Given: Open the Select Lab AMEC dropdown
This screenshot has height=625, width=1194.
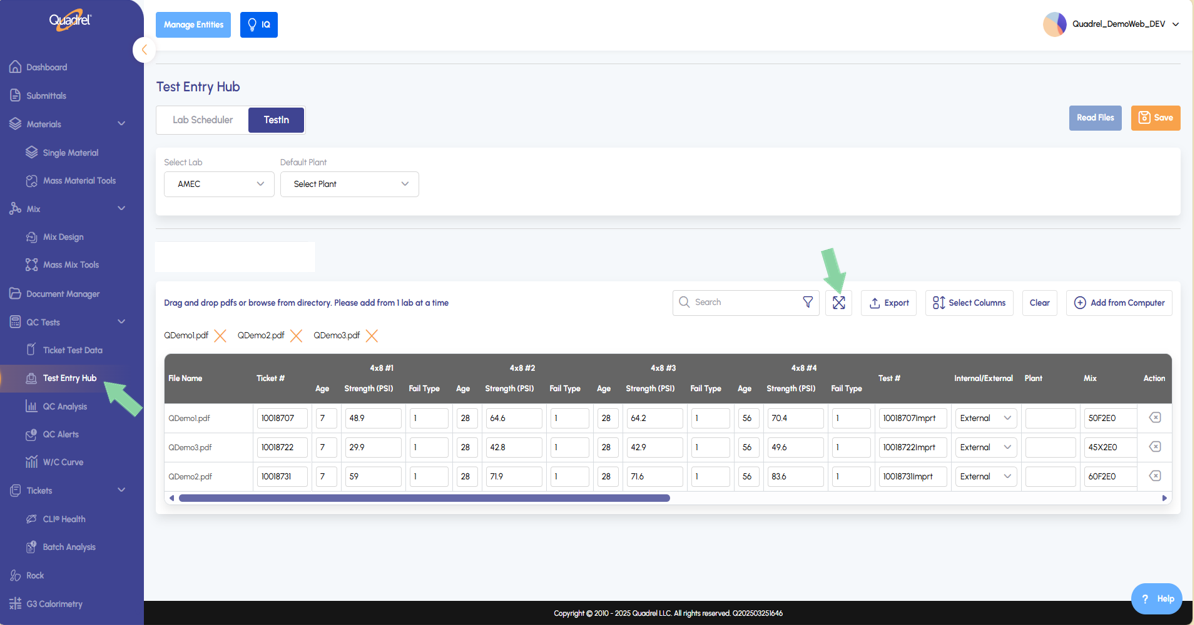Looking at the screenshot, I should tap(219, 184).
